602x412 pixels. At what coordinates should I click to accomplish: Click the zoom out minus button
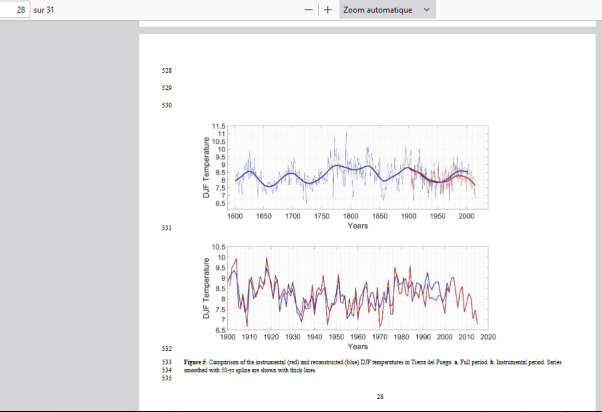pyautogui.click(x=309, y=9)
